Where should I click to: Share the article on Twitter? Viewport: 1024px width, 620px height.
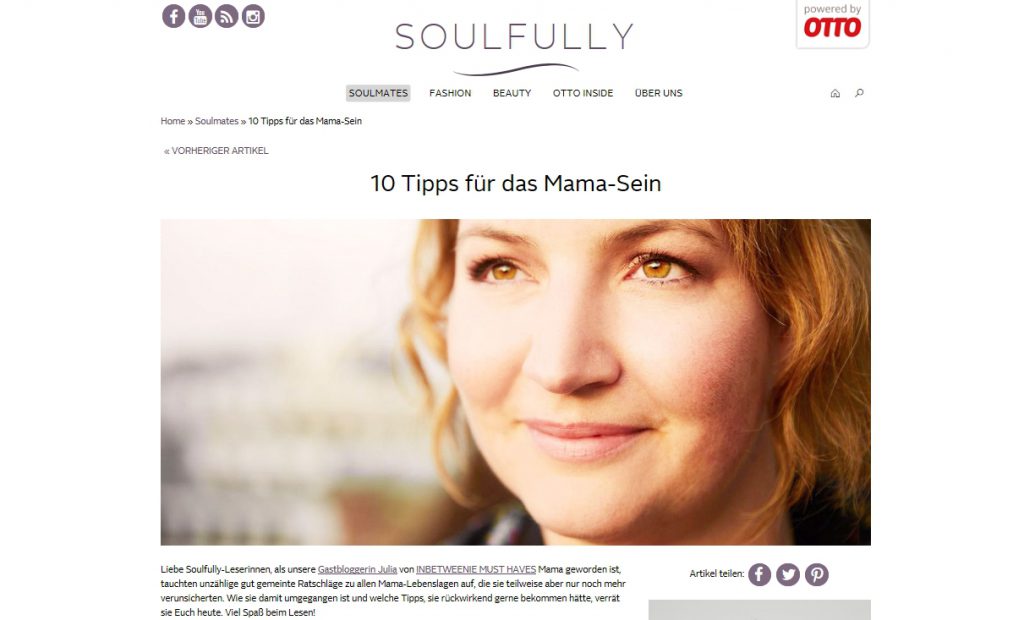tap(788, 574)
